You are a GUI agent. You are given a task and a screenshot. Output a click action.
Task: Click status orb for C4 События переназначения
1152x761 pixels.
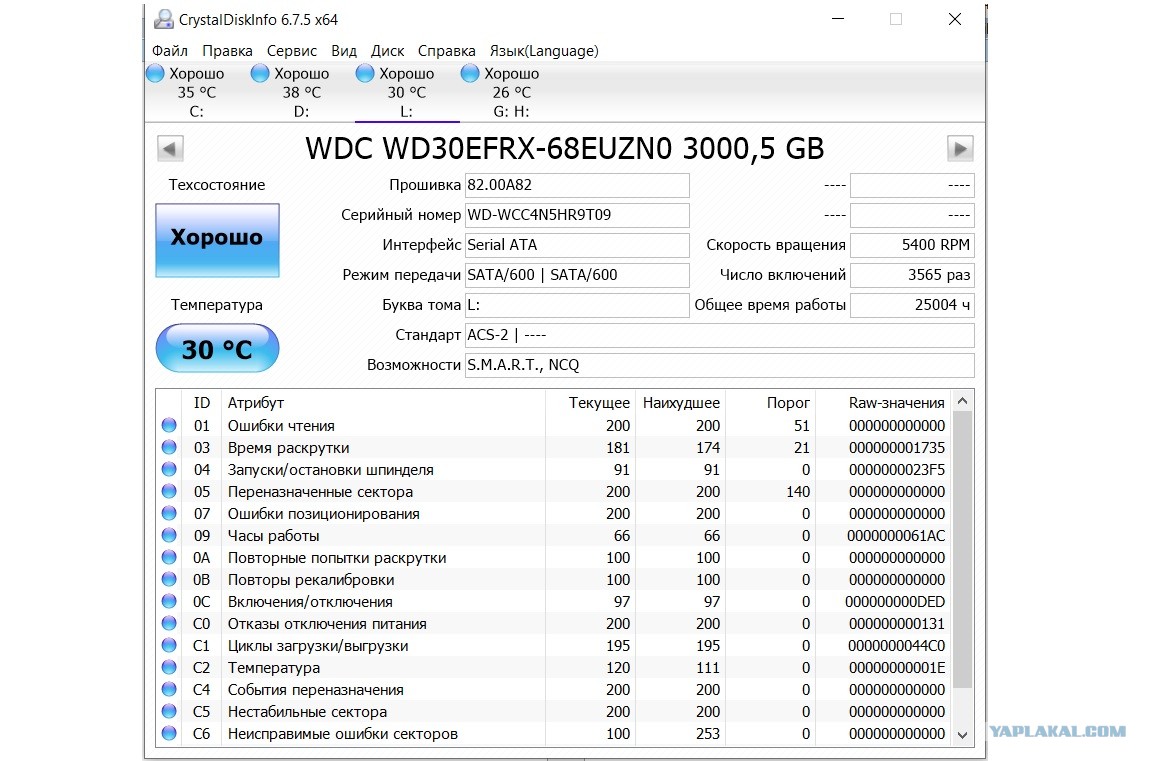(169, 690)
